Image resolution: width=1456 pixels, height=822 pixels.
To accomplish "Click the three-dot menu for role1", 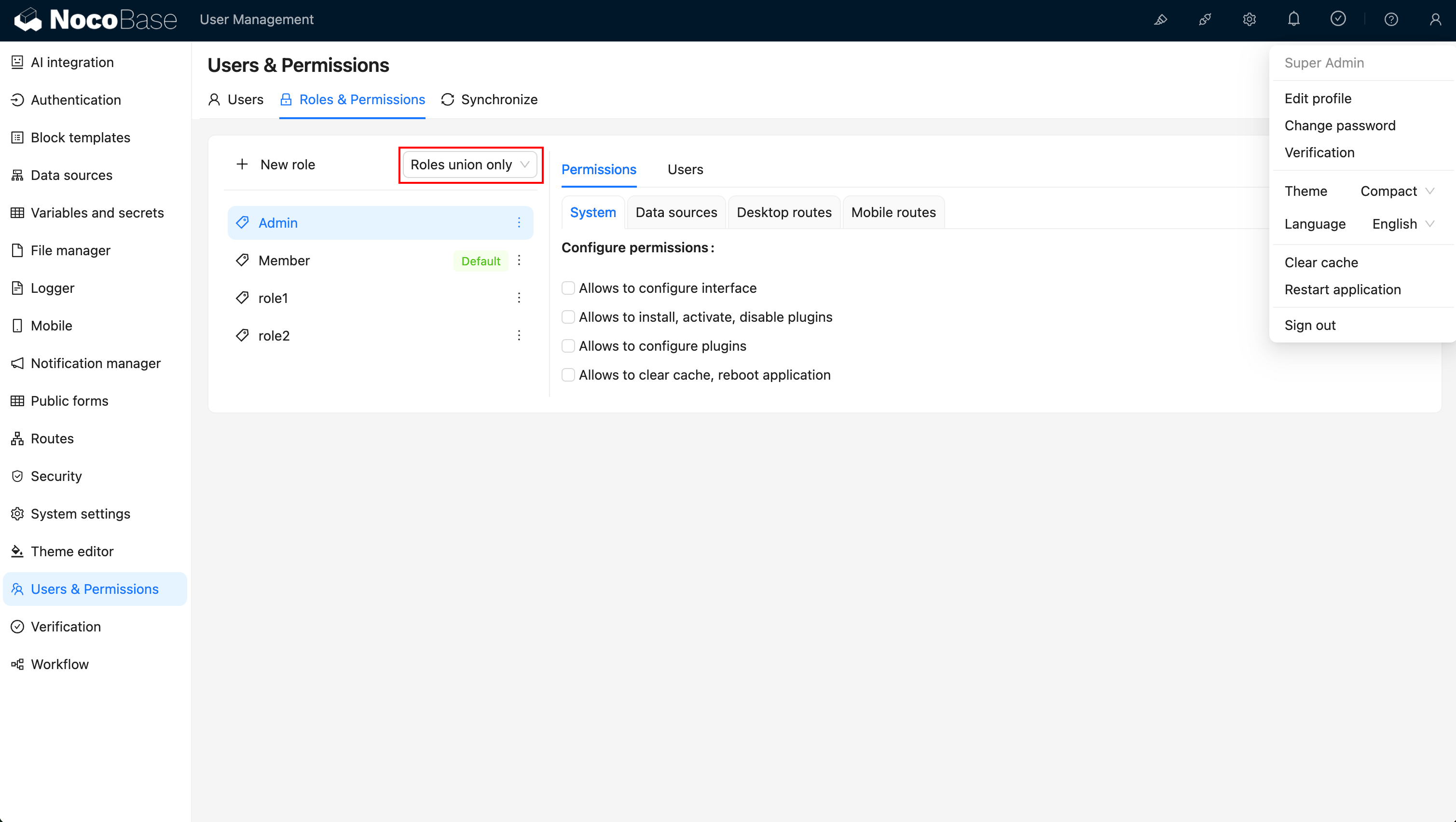I will [519, 298].
